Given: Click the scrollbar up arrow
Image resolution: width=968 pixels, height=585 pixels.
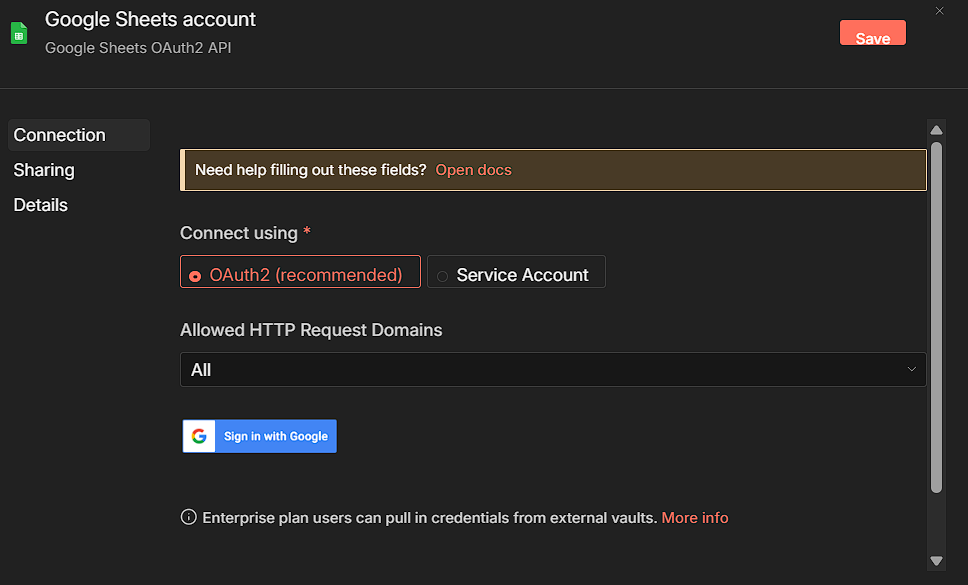Looking at the screenshot, I should click(x=937, y=130).
